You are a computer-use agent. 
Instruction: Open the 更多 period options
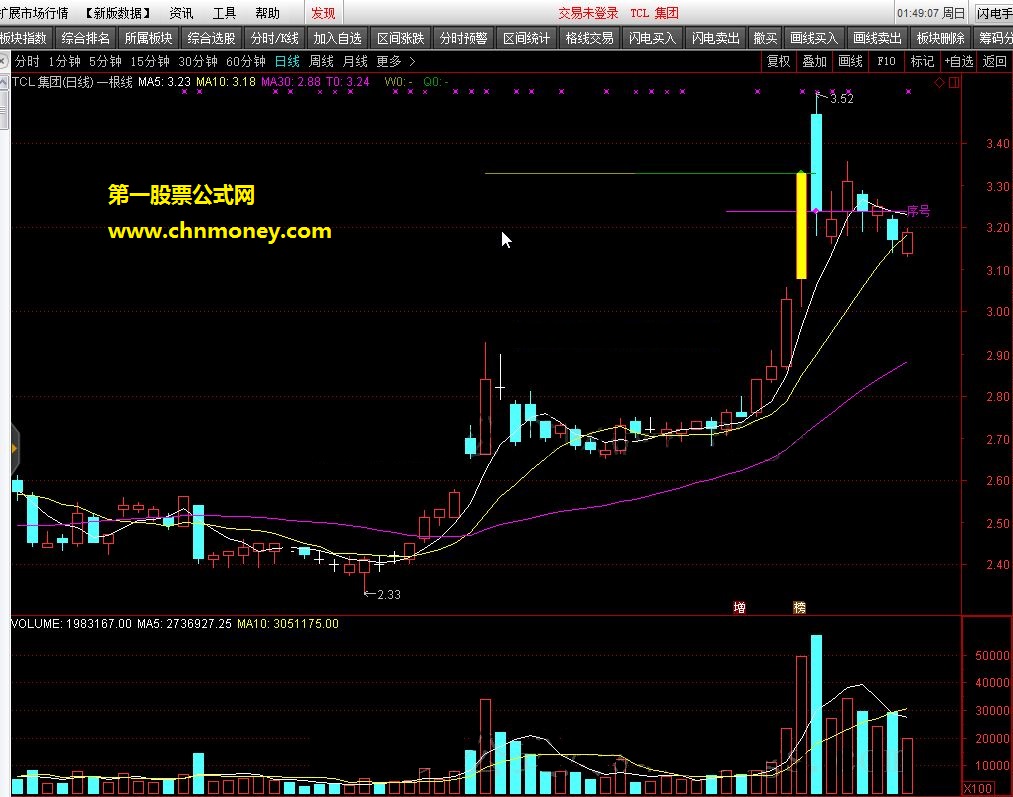[x=389, y=61]
